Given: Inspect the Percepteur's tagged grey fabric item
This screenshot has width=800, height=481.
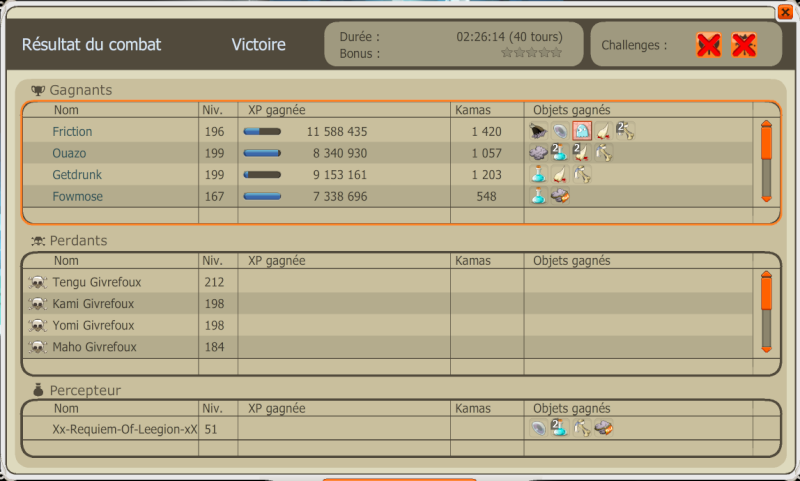Looking at the screenshot, I should [604, 428].
